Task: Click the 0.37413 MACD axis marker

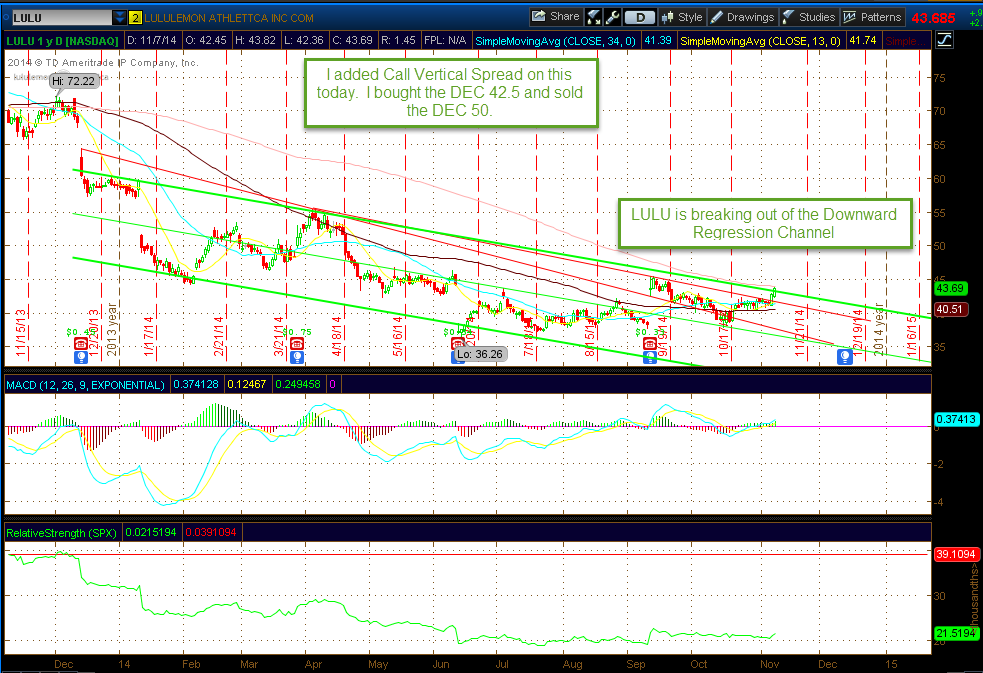Action: [x=956, y=419]
